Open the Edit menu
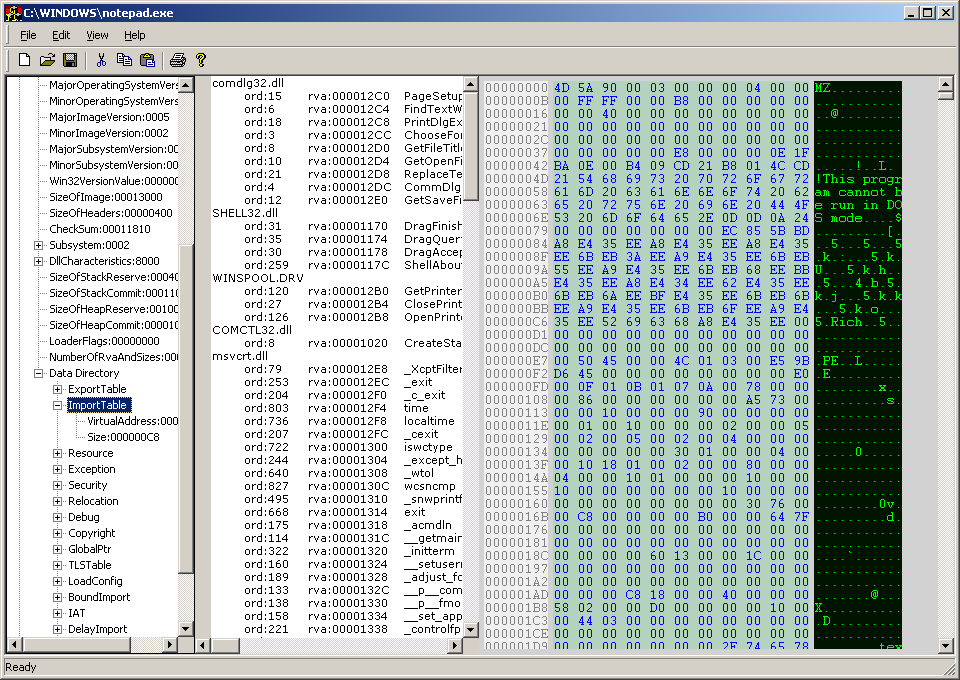Image resolution: width=960 pixels, height=680 pixels. click(x=61, y=35)
